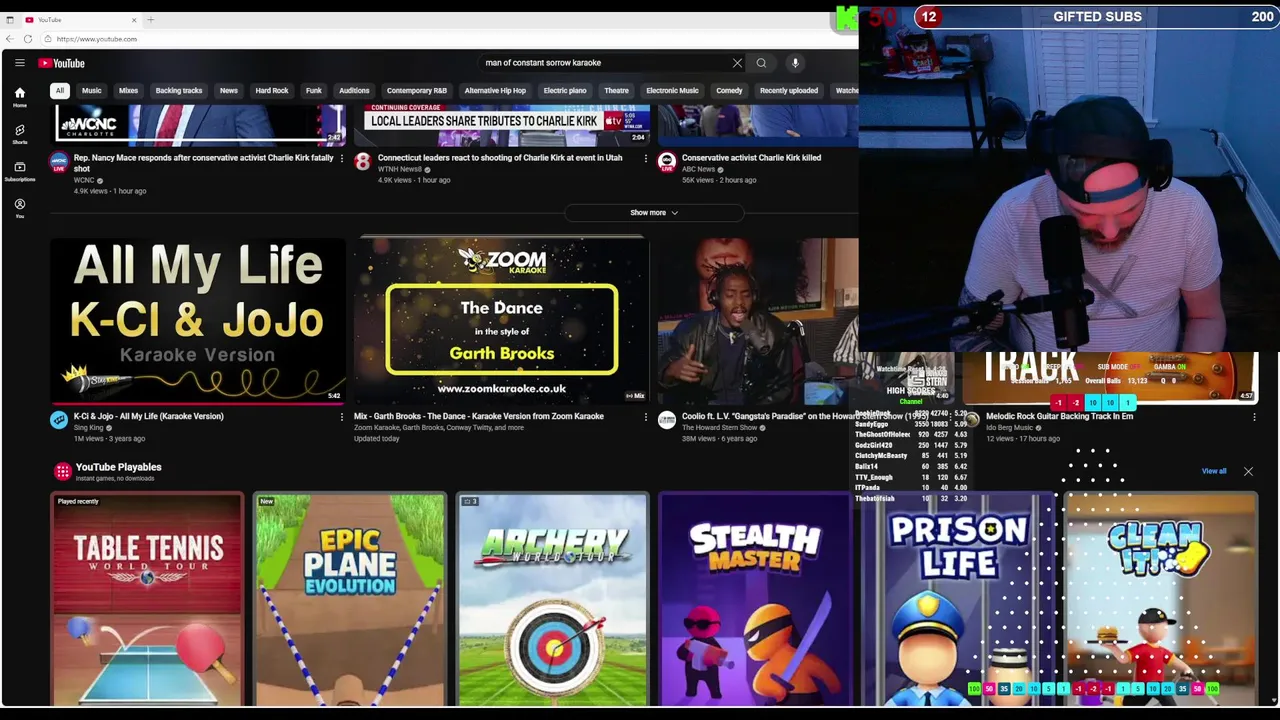Open the Howard Stern Show channel avatar
Screen dimensions: 1280x720
[x=666, y=420]
